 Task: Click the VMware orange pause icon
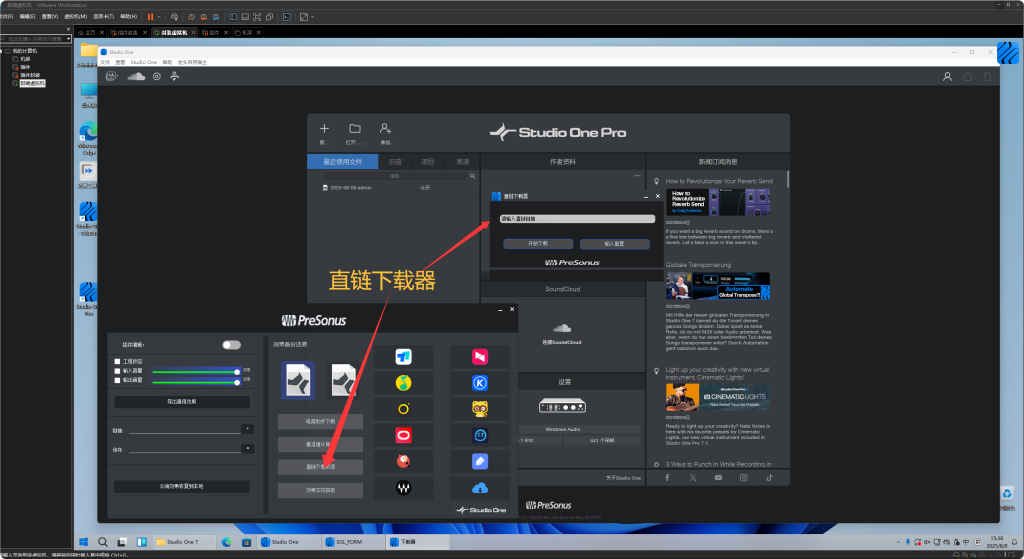coord(150,17)
